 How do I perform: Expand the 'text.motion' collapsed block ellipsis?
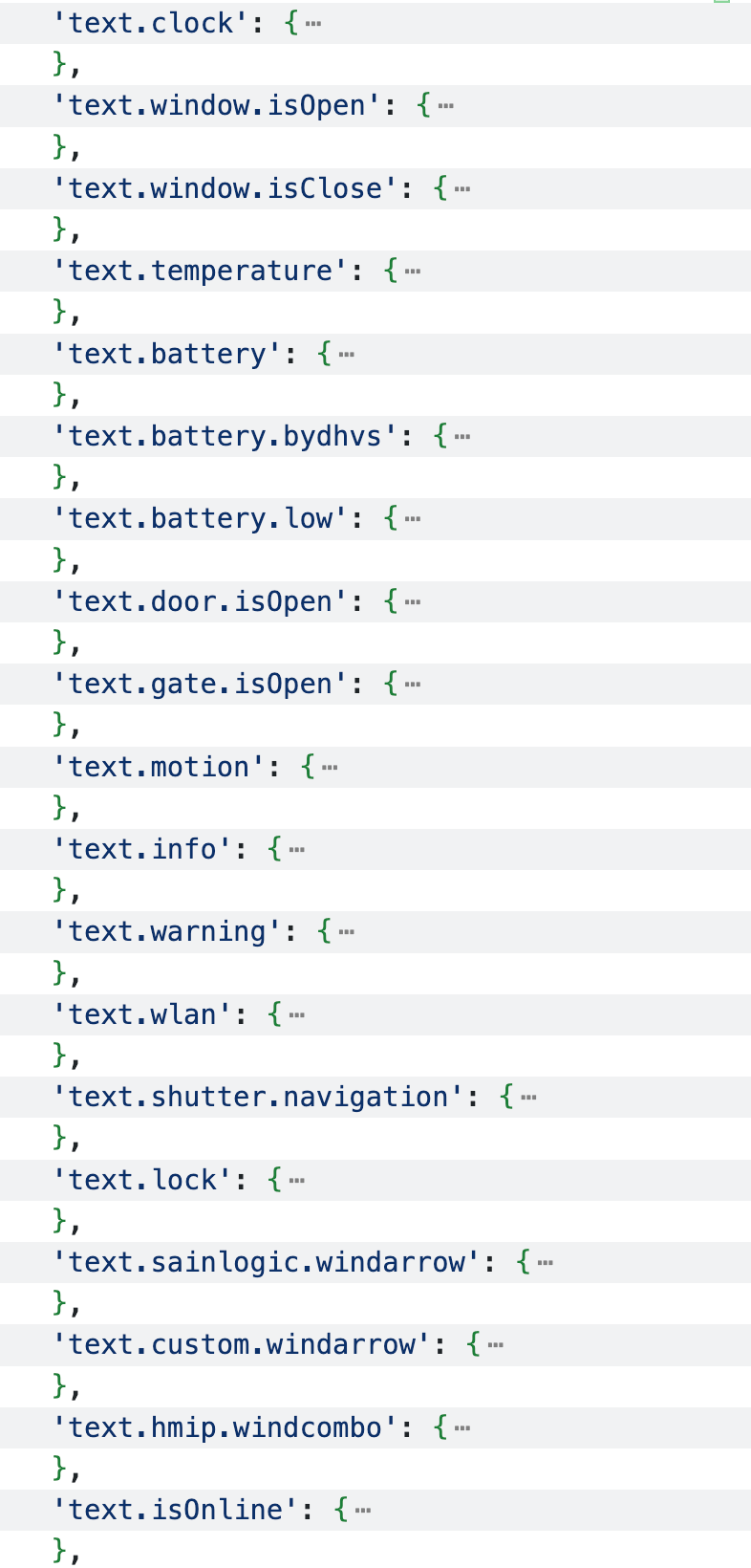[x=331, y=768]
